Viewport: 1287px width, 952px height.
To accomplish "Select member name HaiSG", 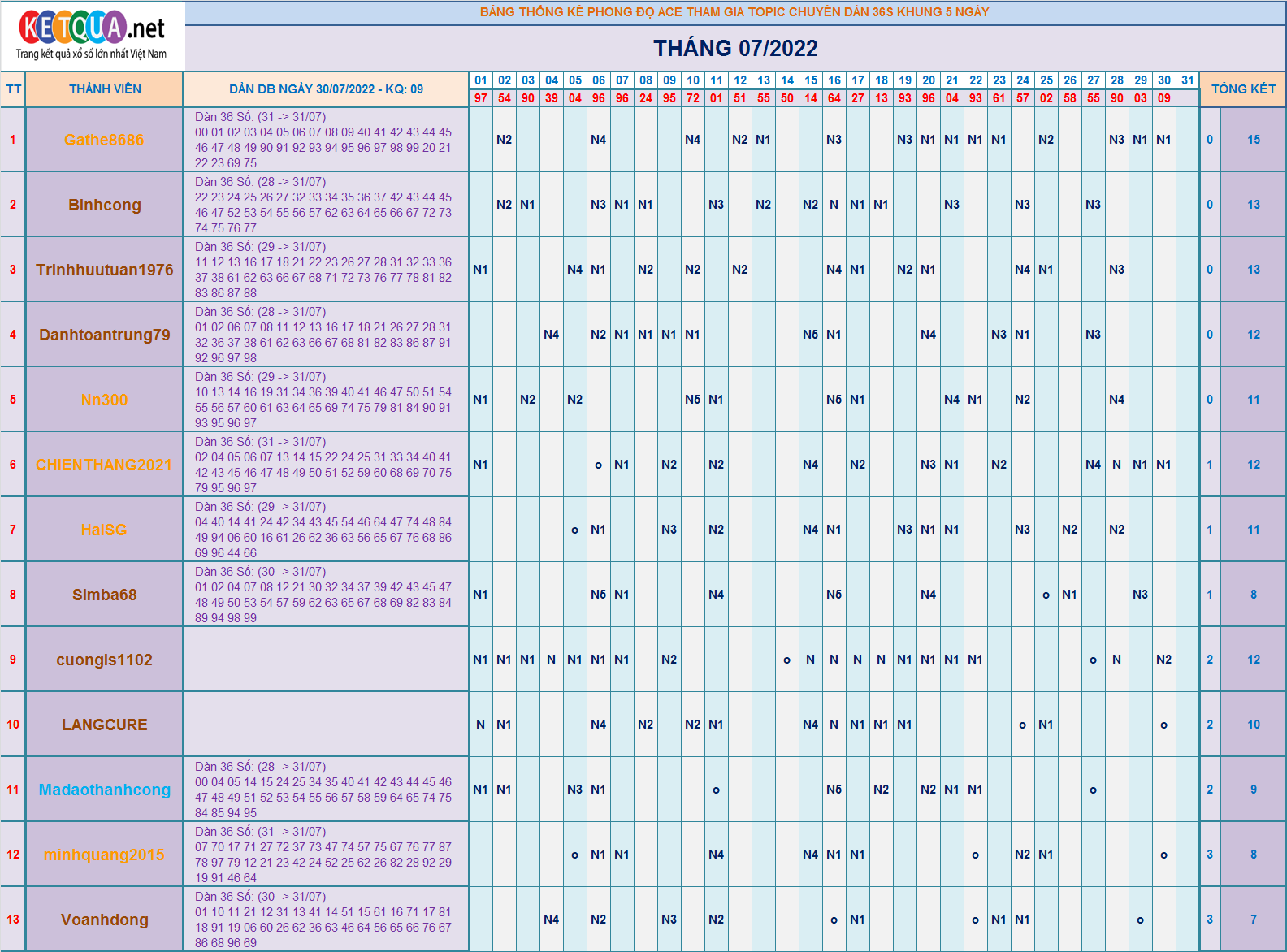I will coord(104,530).
